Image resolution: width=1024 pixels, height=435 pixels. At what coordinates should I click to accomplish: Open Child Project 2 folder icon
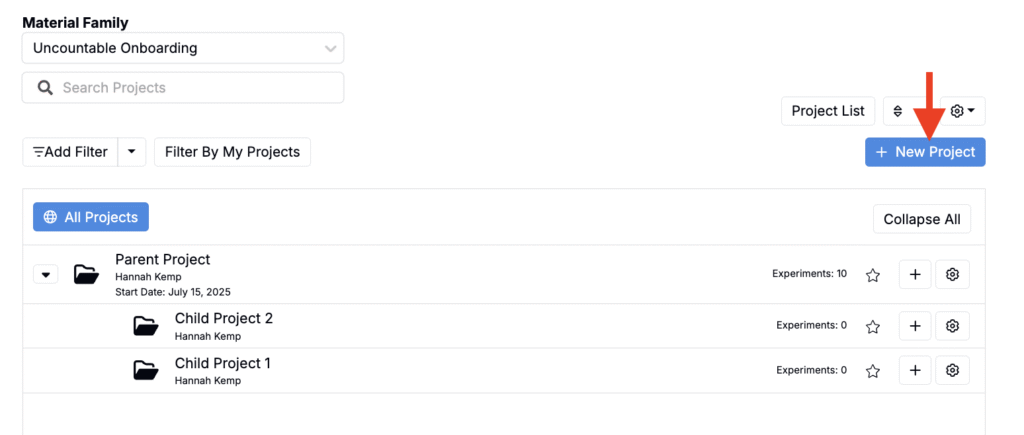pos(146,326)
